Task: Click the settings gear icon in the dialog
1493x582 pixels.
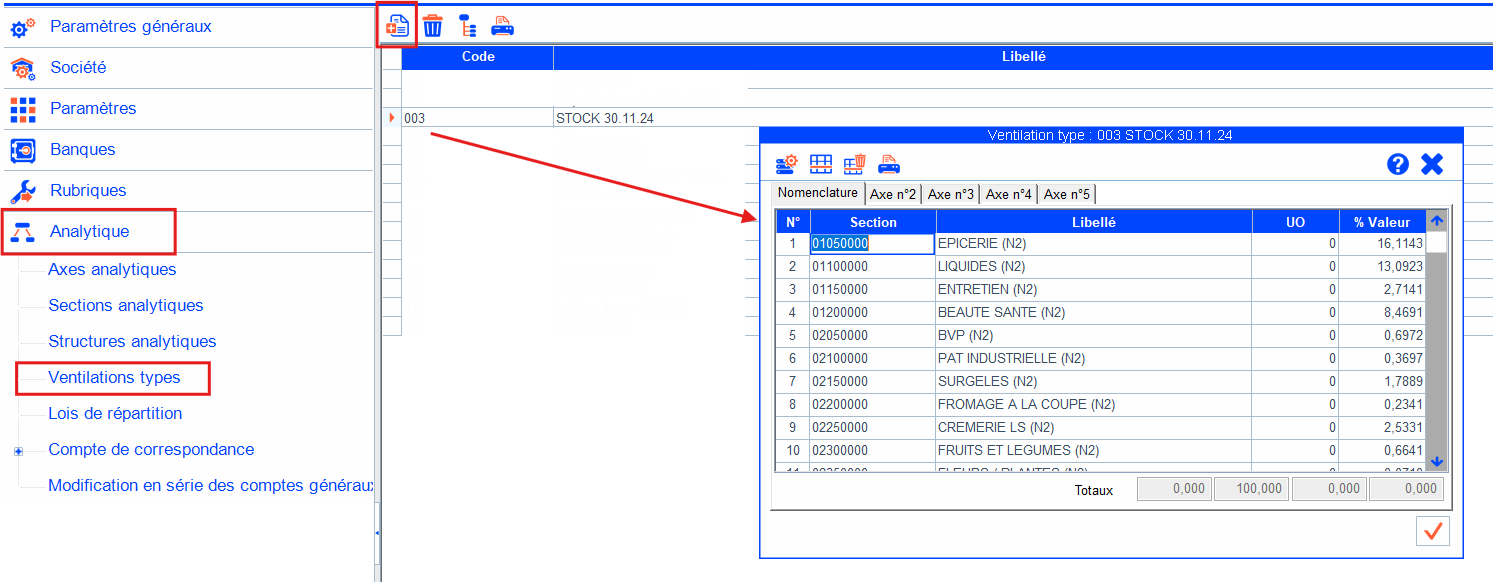Action: tap(786, 164)
